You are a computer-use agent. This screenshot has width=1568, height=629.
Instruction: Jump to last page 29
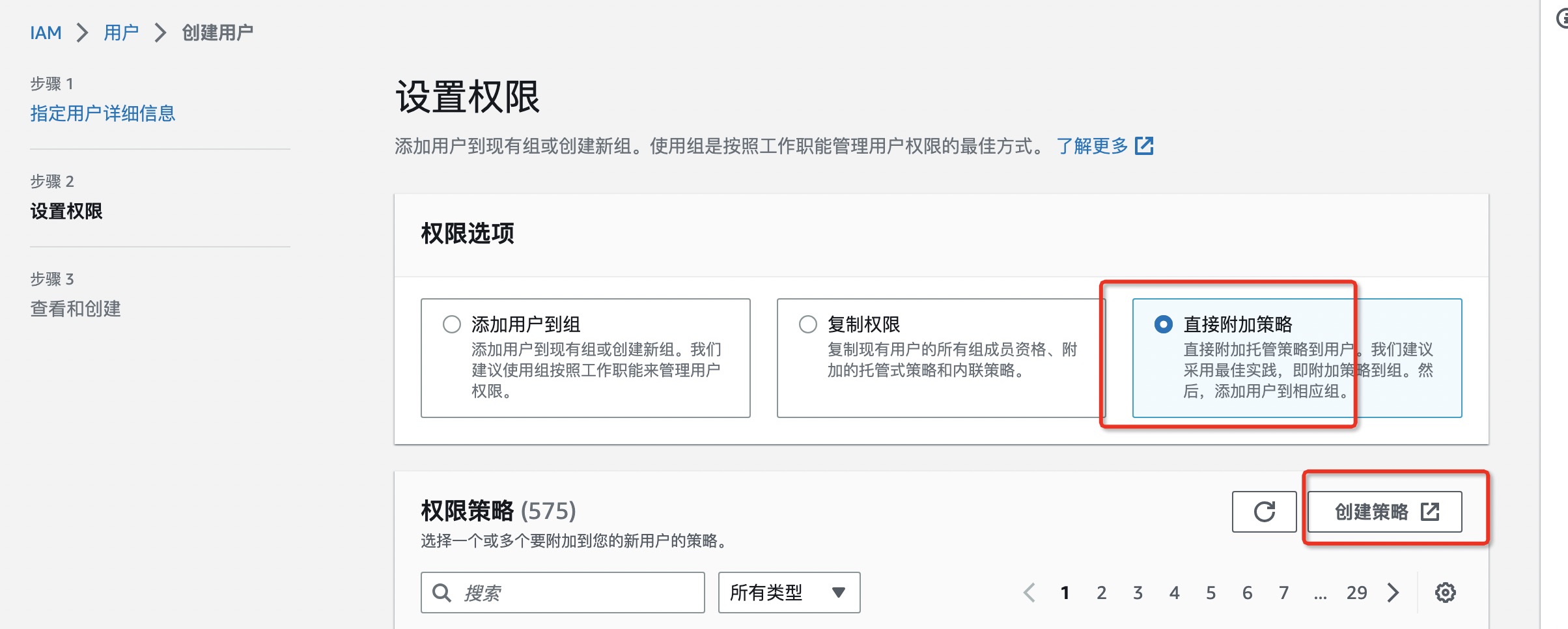(1356, 593)
